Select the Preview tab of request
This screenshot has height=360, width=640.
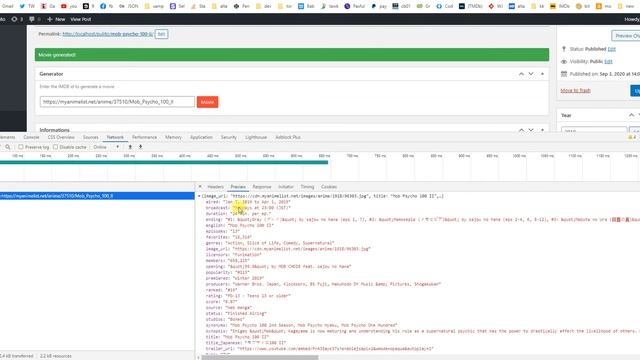click(x=238, y=187)
